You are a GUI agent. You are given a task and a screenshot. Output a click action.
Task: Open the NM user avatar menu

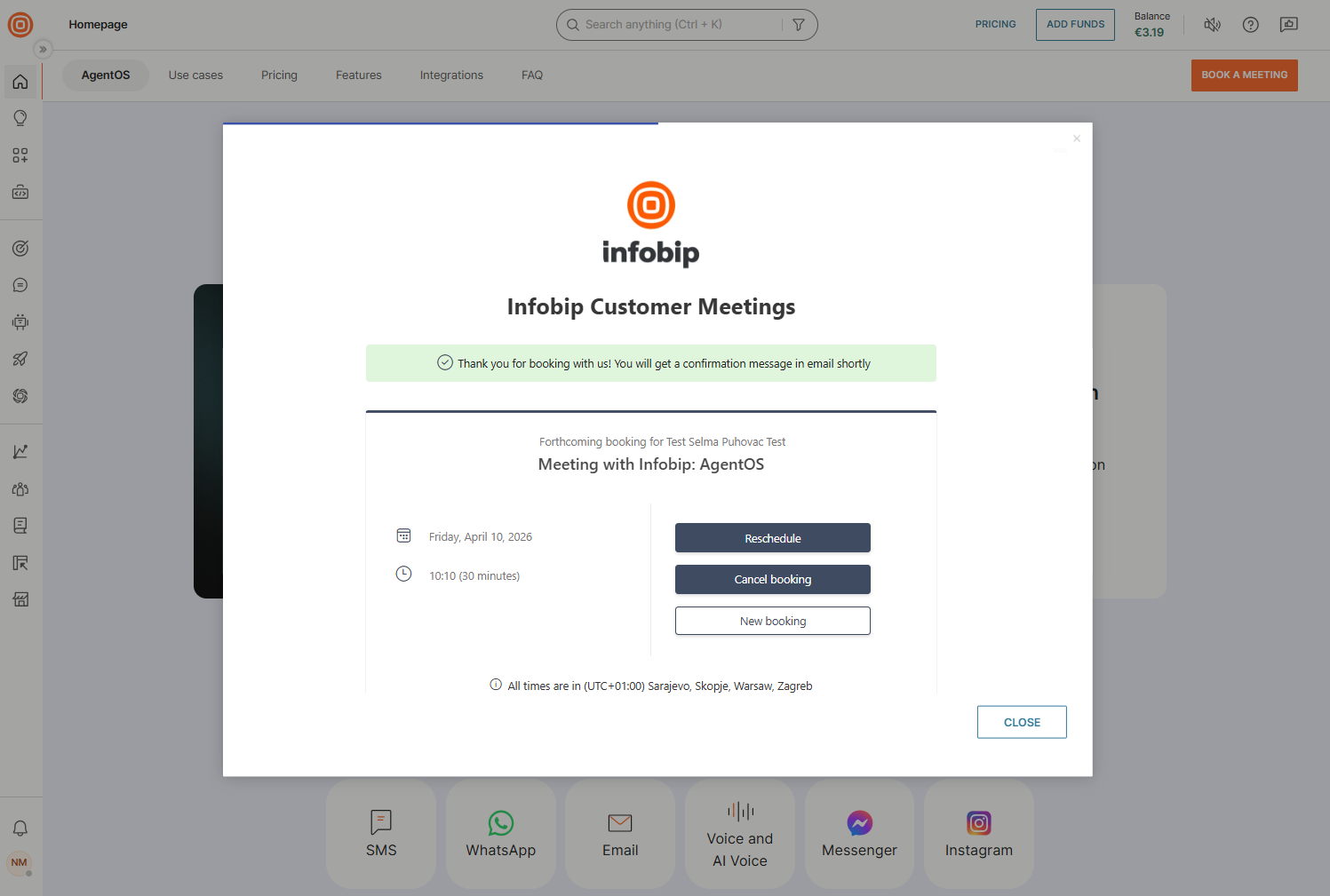[20, 862]
